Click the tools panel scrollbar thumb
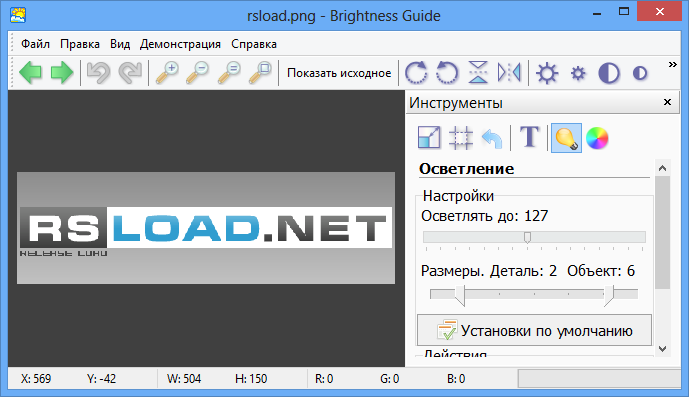 click(x=662, y=233)
